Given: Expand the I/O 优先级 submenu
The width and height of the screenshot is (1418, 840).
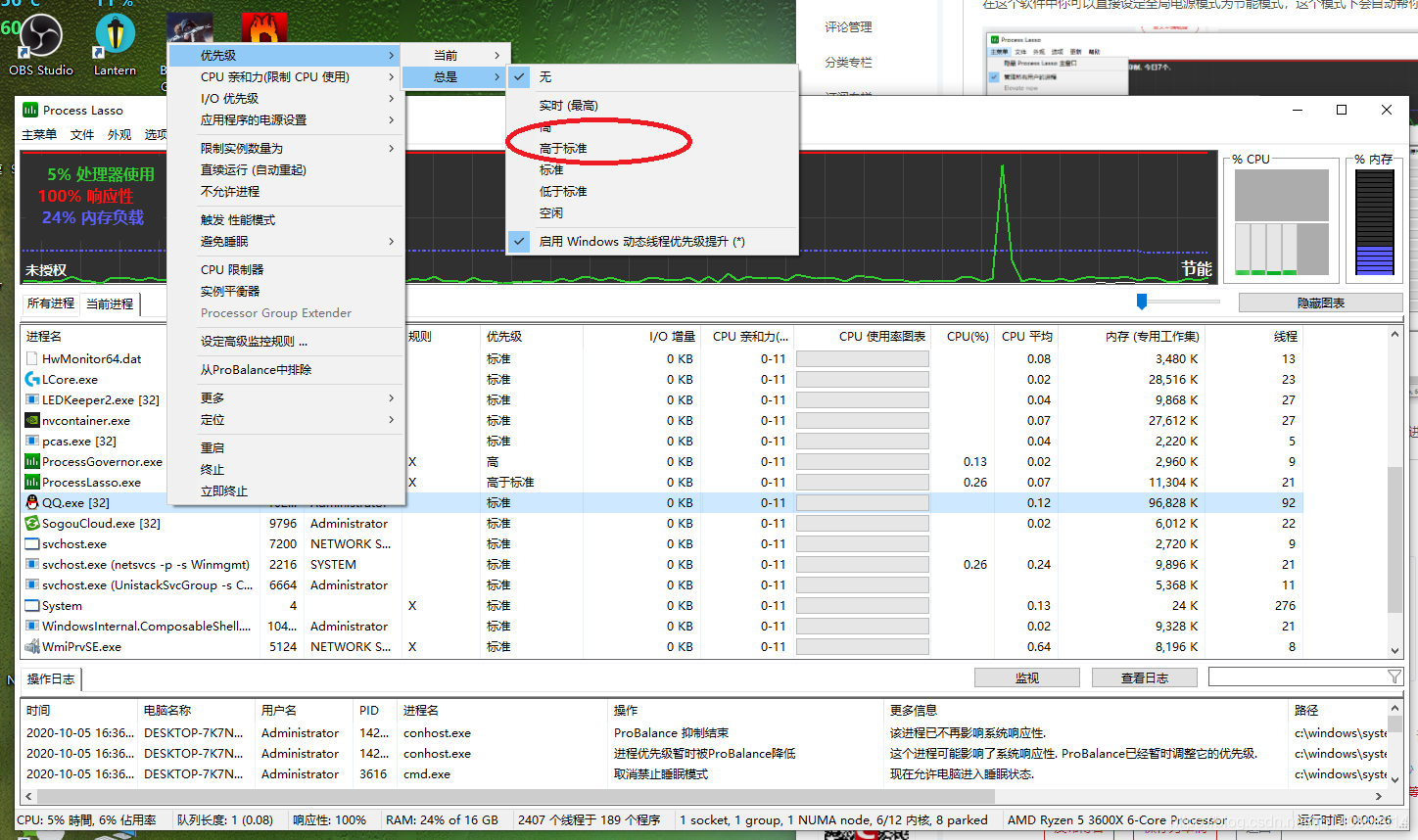Looking at the screenshot, I should point(286,99).
